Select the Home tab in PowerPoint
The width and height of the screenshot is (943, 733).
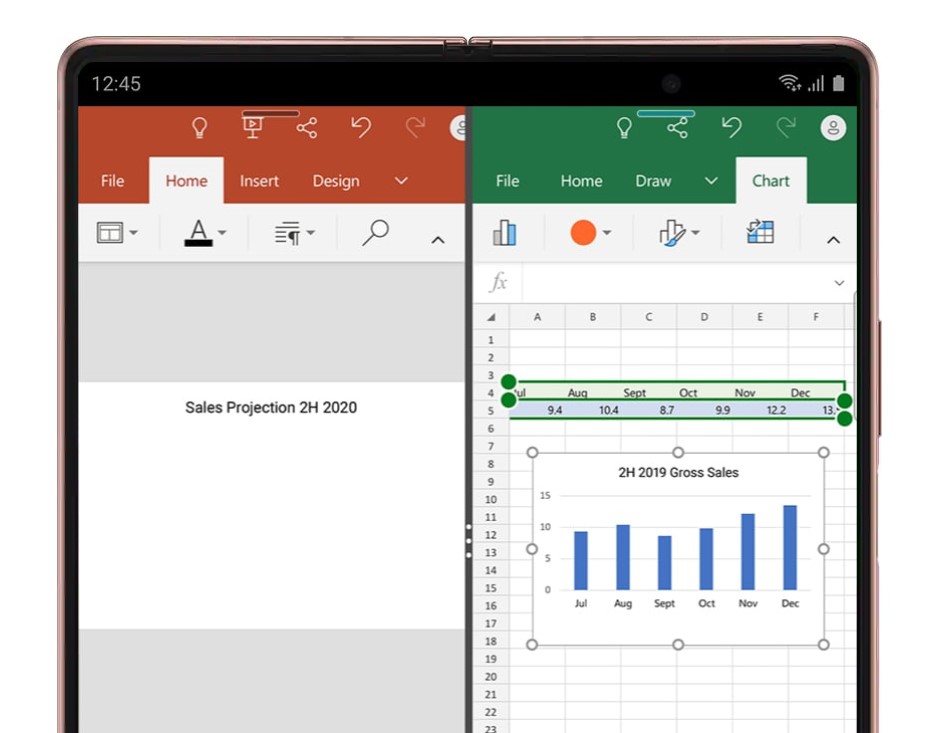(186, 181)
